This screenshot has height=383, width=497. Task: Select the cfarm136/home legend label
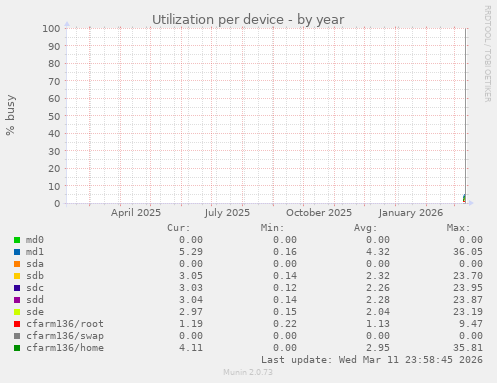click(65, 348)
